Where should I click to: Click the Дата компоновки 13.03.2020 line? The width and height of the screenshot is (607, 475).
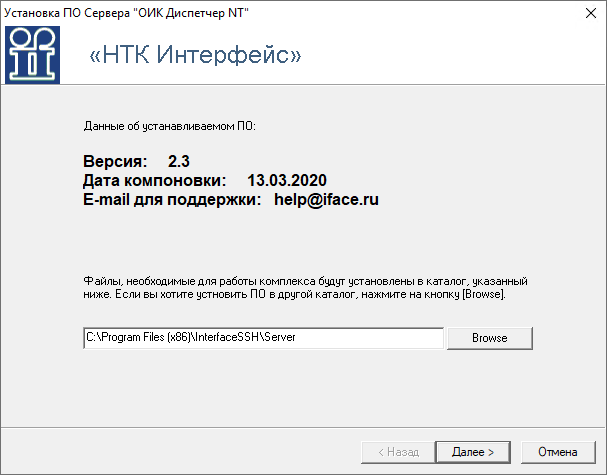pos(205,180)
